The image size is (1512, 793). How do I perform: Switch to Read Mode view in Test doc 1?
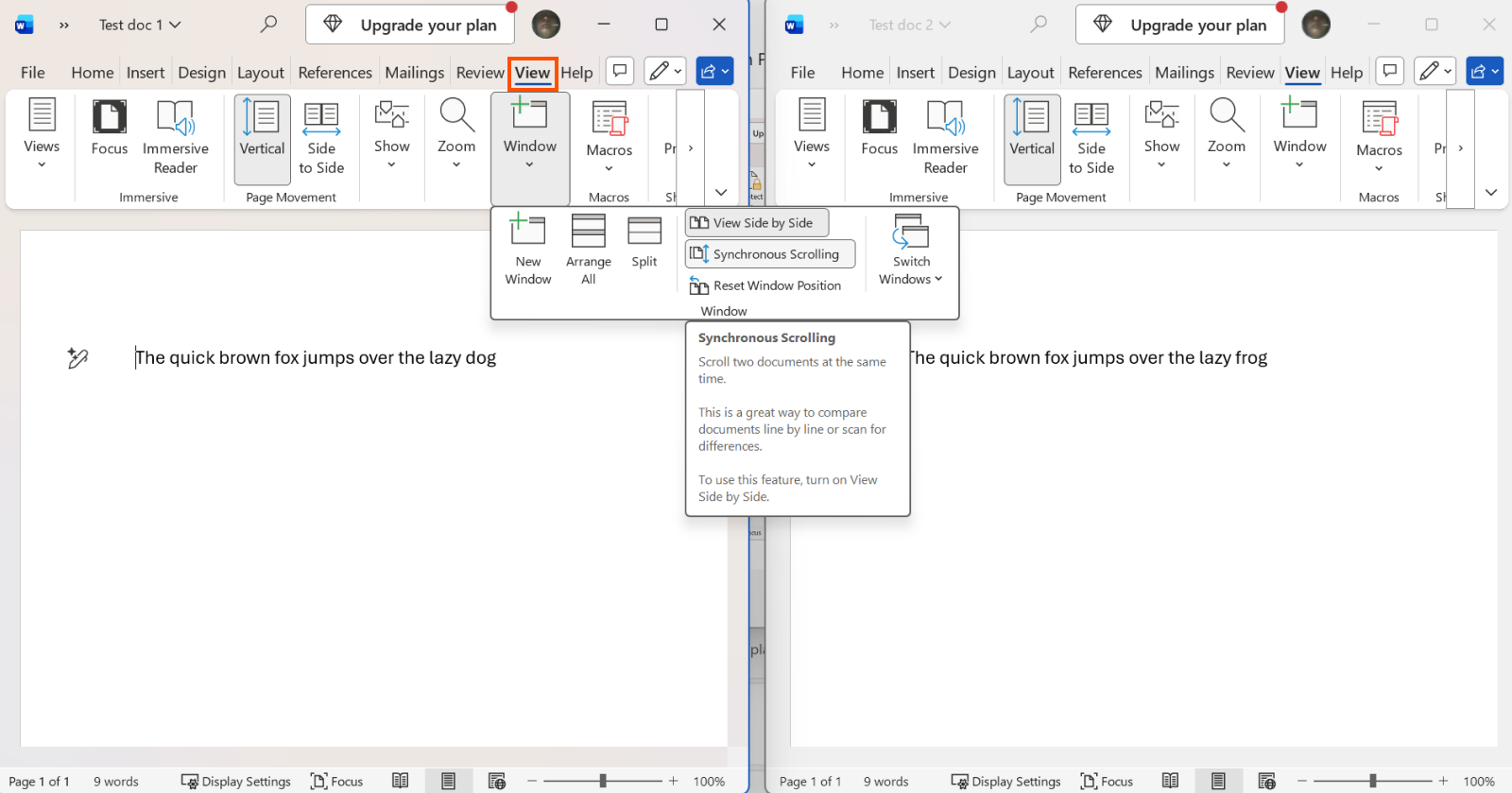(401, 781)
